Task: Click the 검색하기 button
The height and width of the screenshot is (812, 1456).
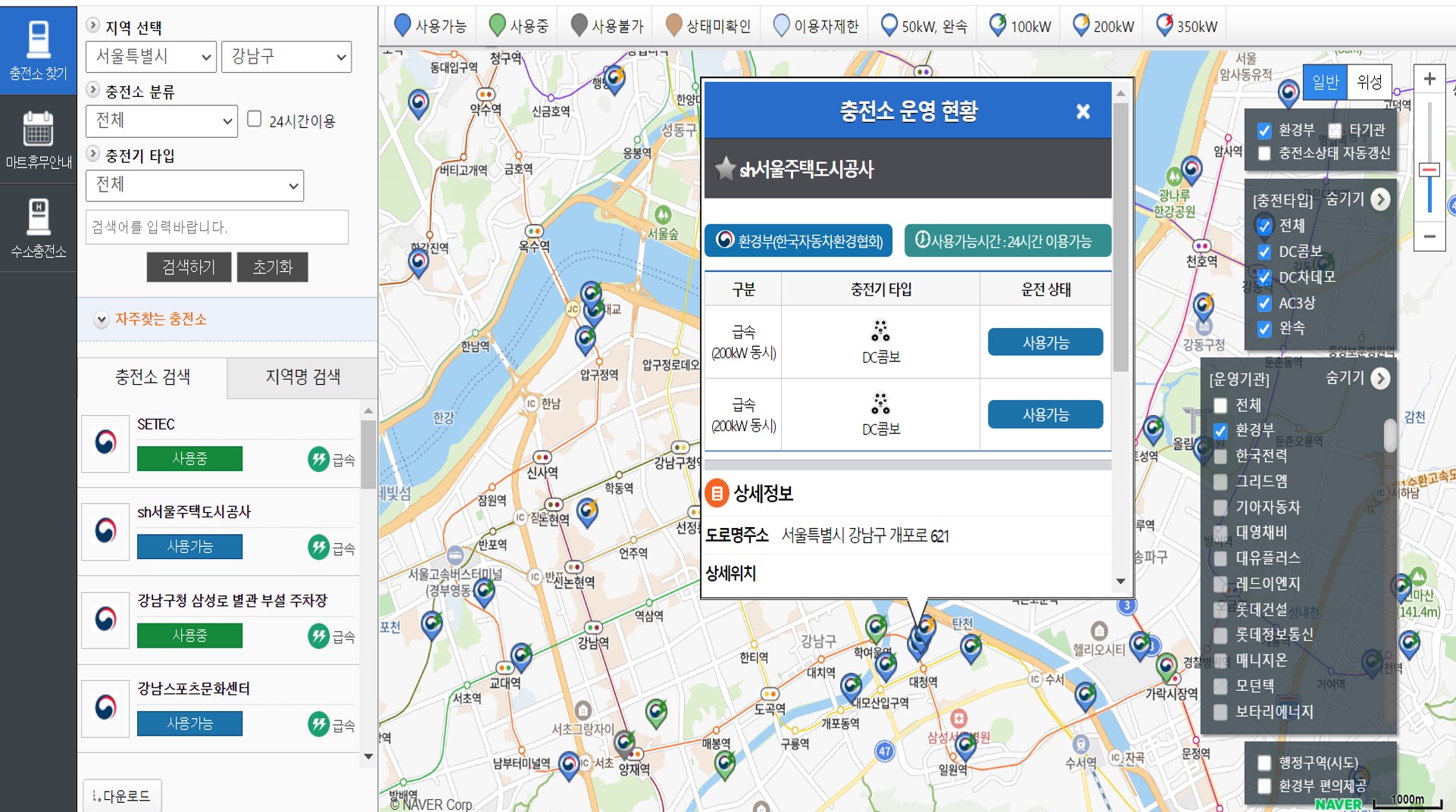Action: coord(189,267)
